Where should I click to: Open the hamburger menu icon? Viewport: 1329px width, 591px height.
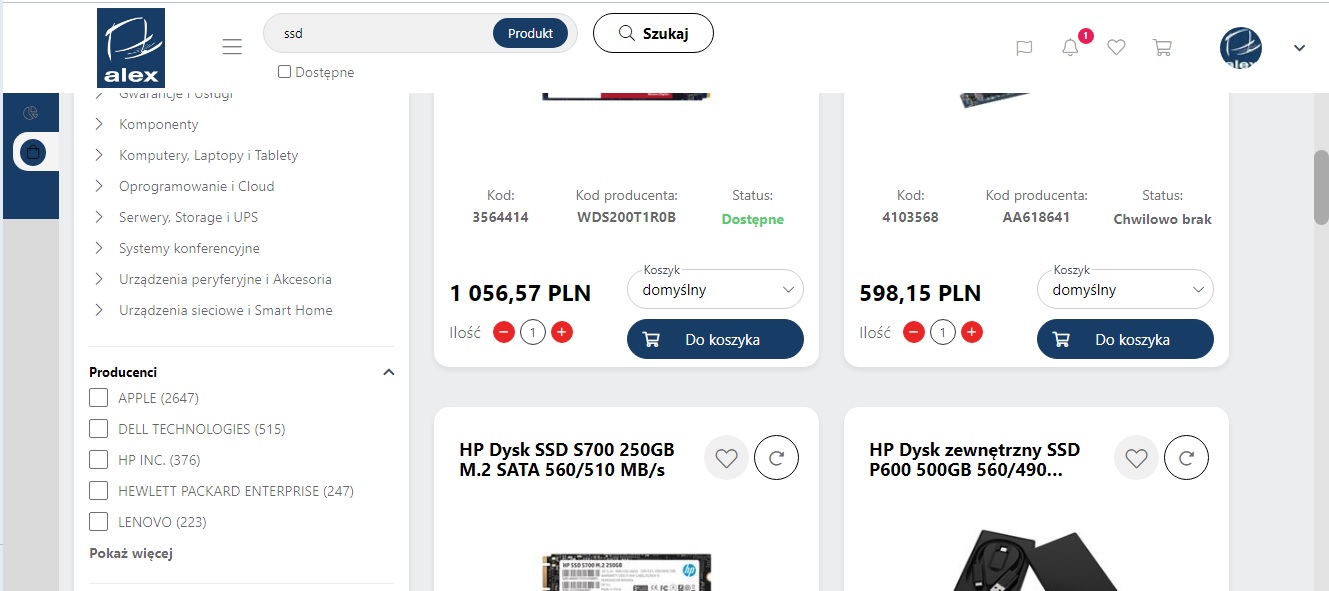pos(232,47)
